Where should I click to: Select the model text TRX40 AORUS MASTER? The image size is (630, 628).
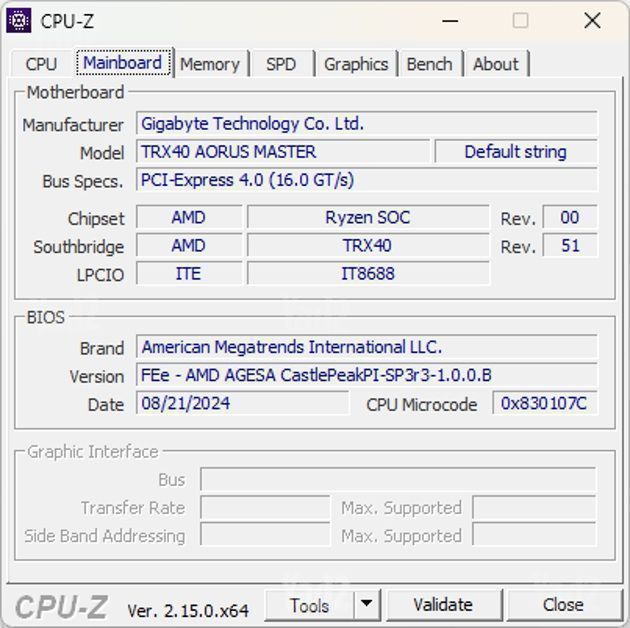tap(229, 152)
